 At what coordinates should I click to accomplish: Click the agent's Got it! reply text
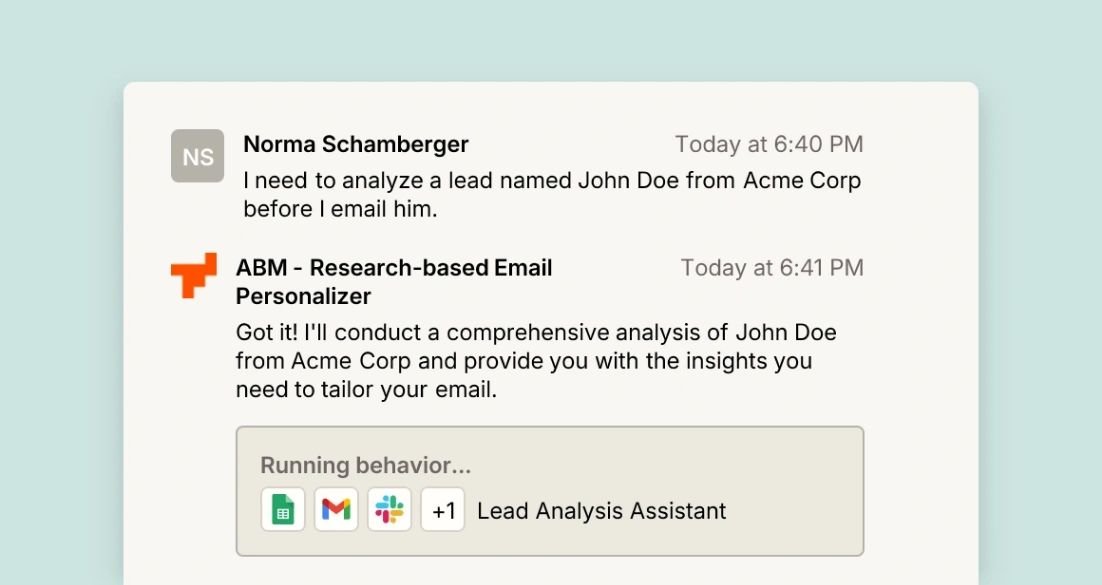pos(535,332)
